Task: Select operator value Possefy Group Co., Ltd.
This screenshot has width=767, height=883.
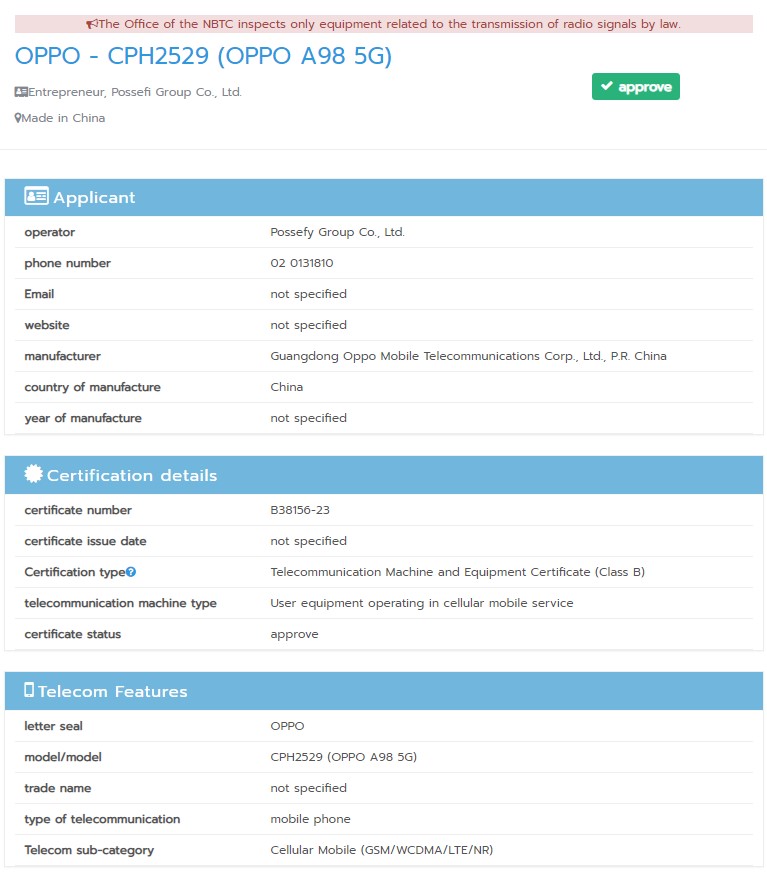Action: coord(337,232)
